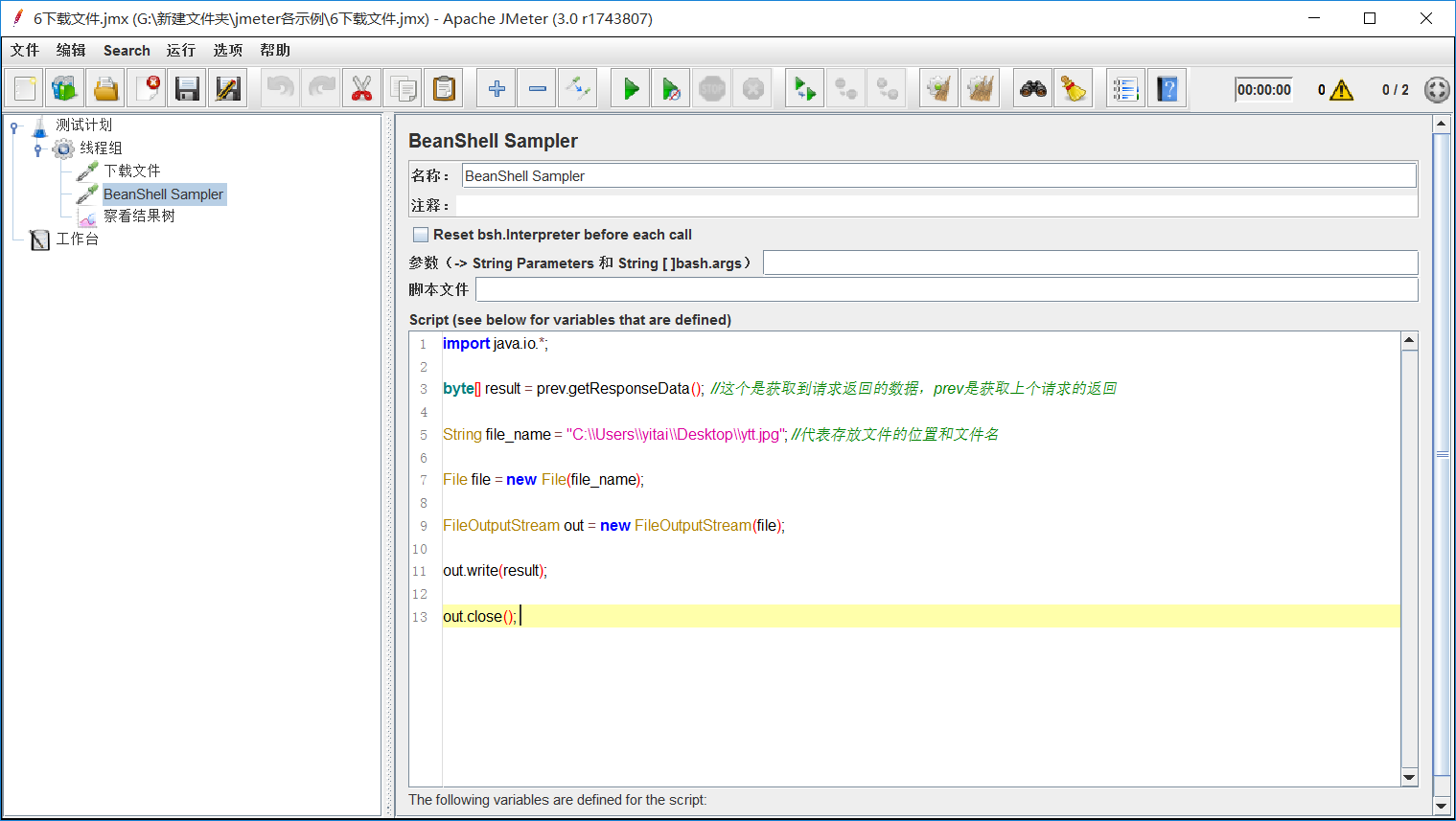Click the out.close(); code line

[479, 617]
